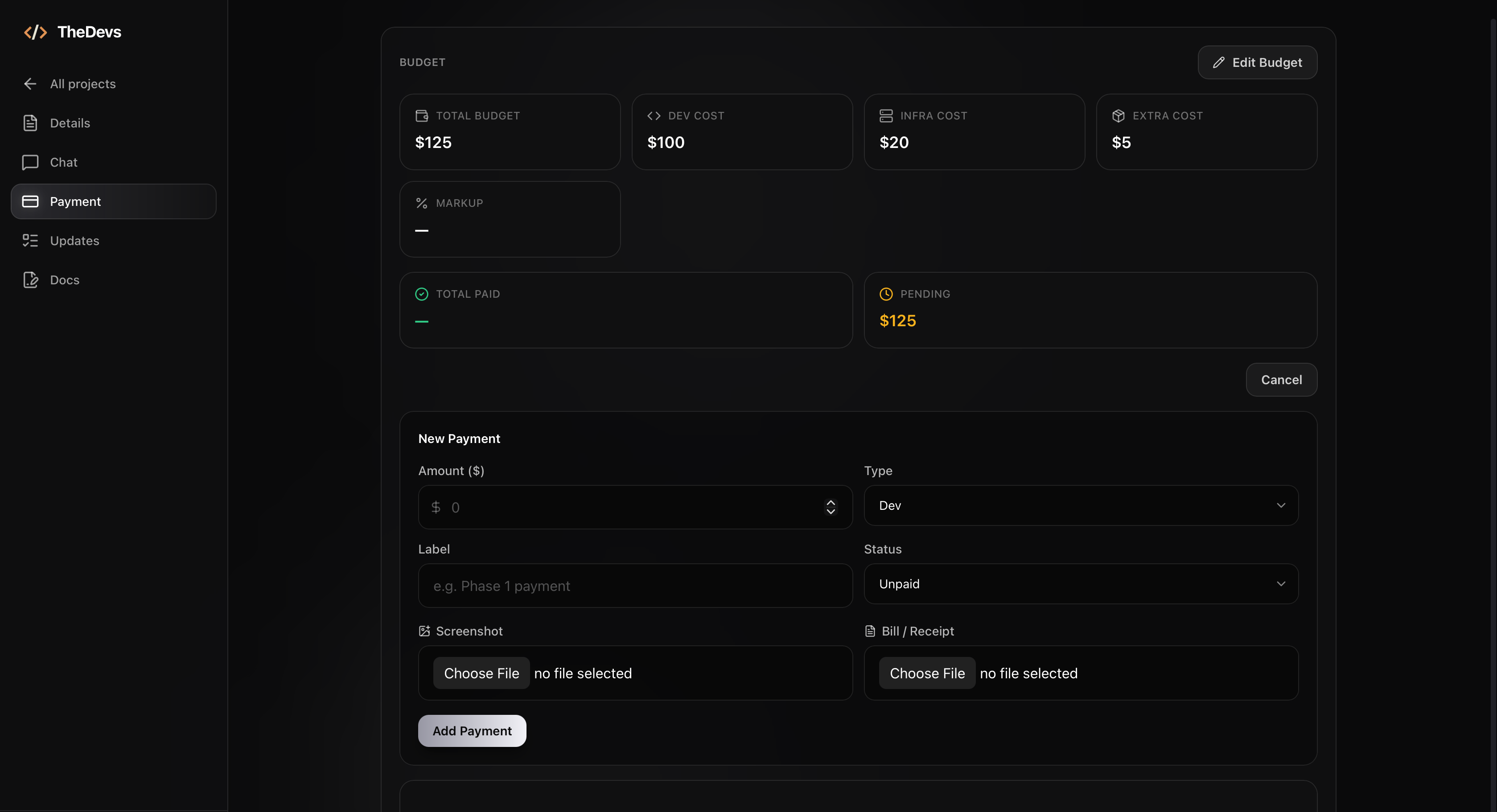Click the code brackets icon for Dev Cost

pos(654,115)
